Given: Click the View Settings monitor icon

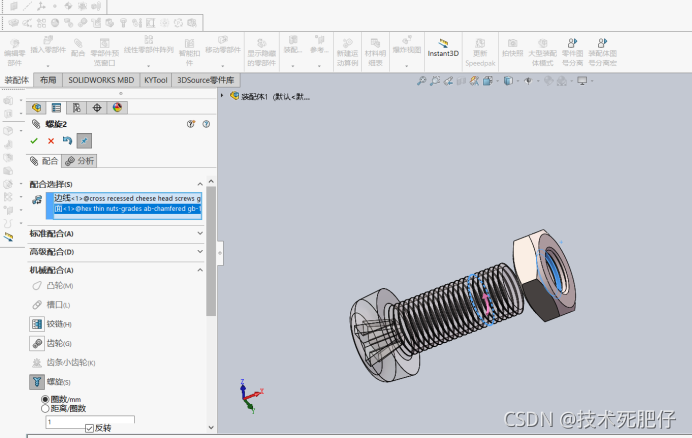Looking at the screenshot, I should point(582,81).
